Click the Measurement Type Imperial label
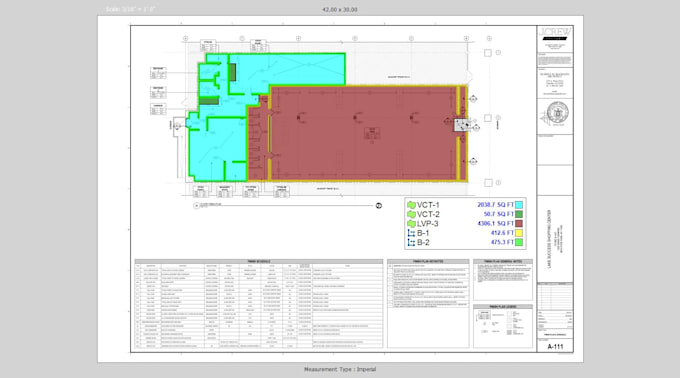680x378 pixels. [x=340, y=369]
